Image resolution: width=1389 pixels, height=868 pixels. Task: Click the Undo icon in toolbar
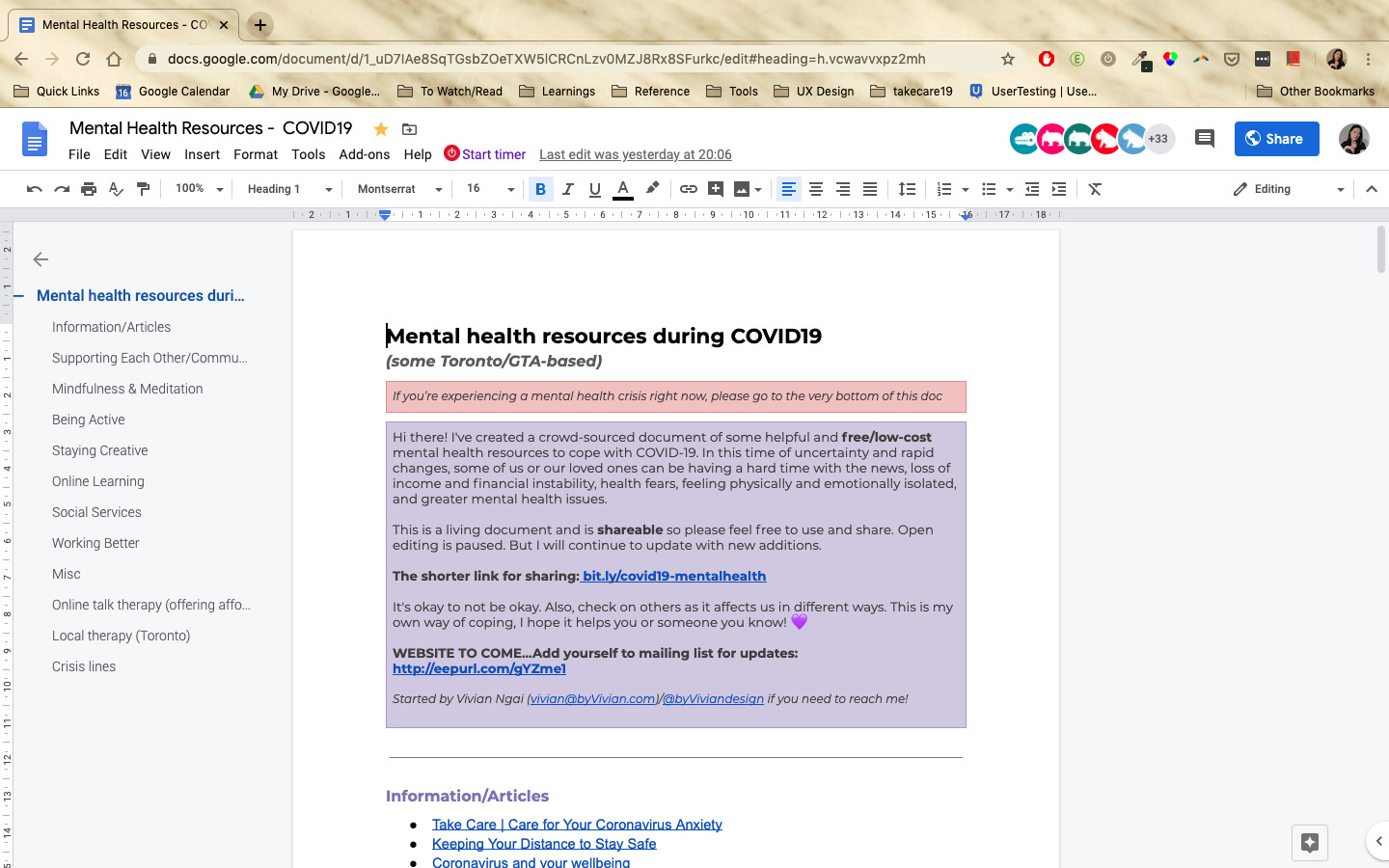point(35,189)
